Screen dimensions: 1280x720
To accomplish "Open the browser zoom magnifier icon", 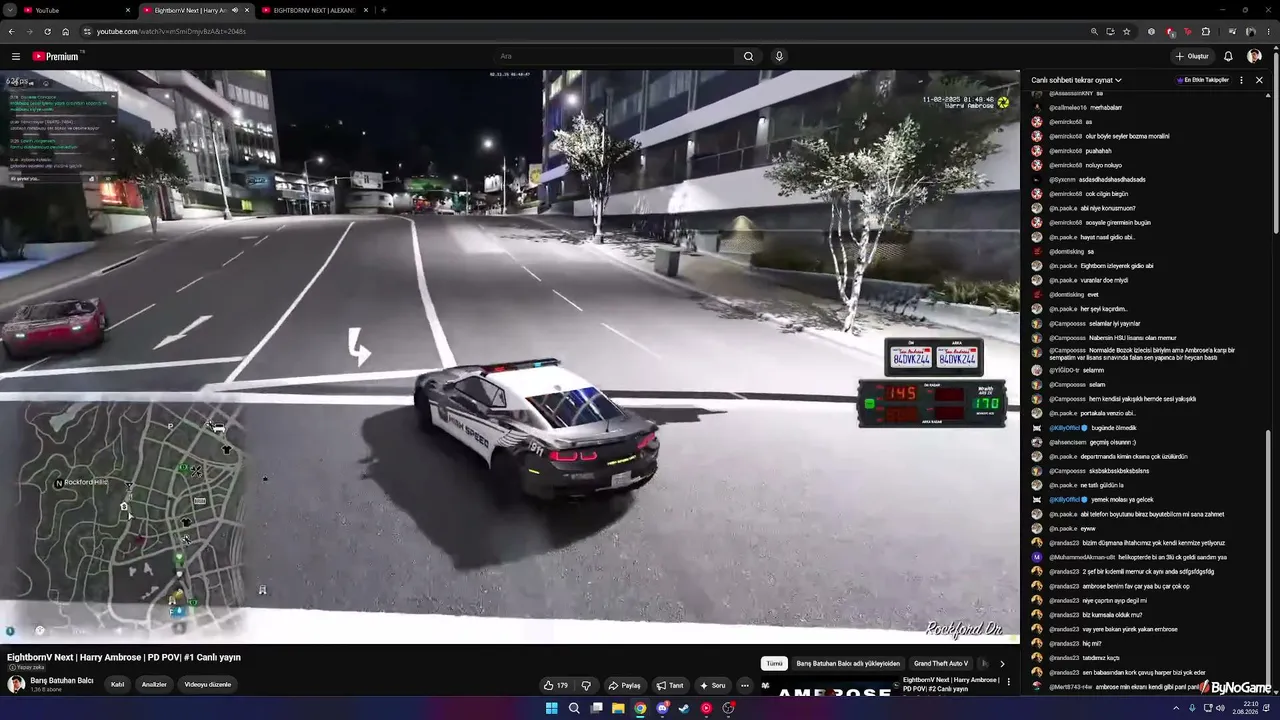I will tap(1094, 31).
